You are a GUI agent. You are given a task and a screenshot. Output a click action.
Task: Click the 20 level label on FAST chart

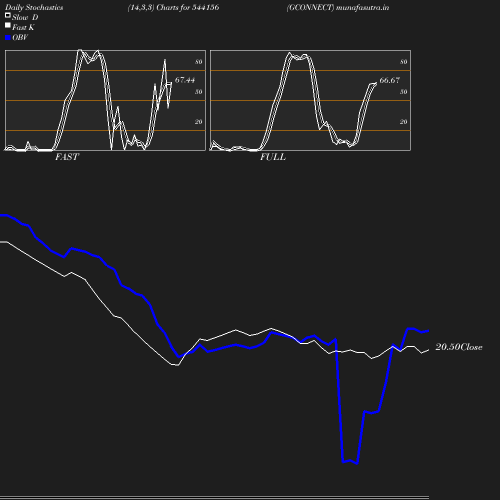pos(199,122)
